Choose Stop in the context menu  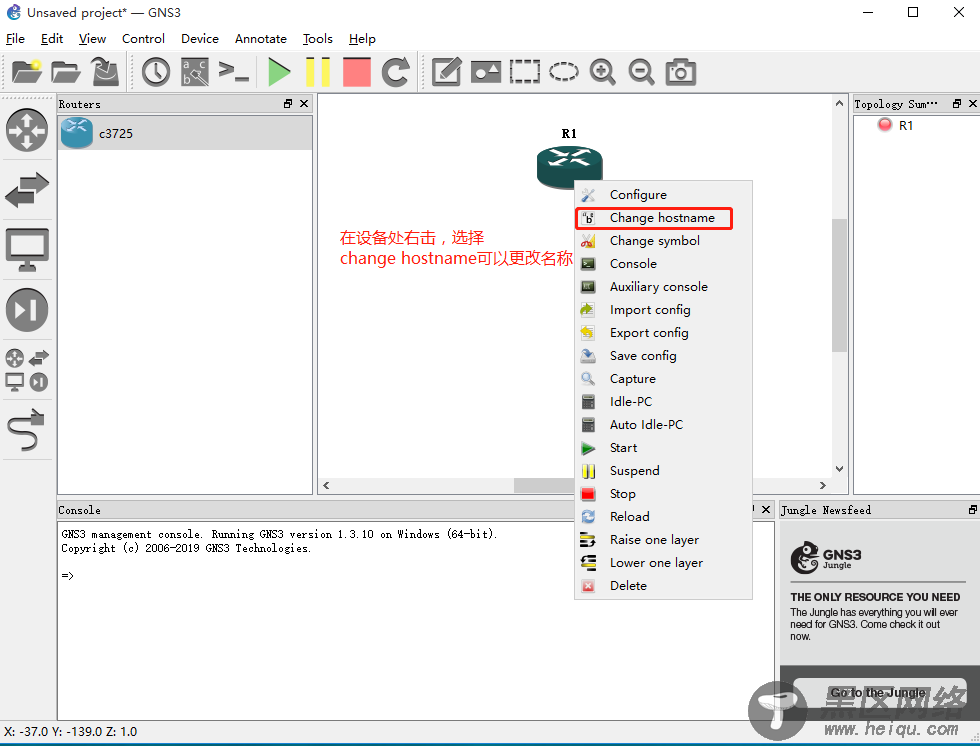tap(663, 494)
